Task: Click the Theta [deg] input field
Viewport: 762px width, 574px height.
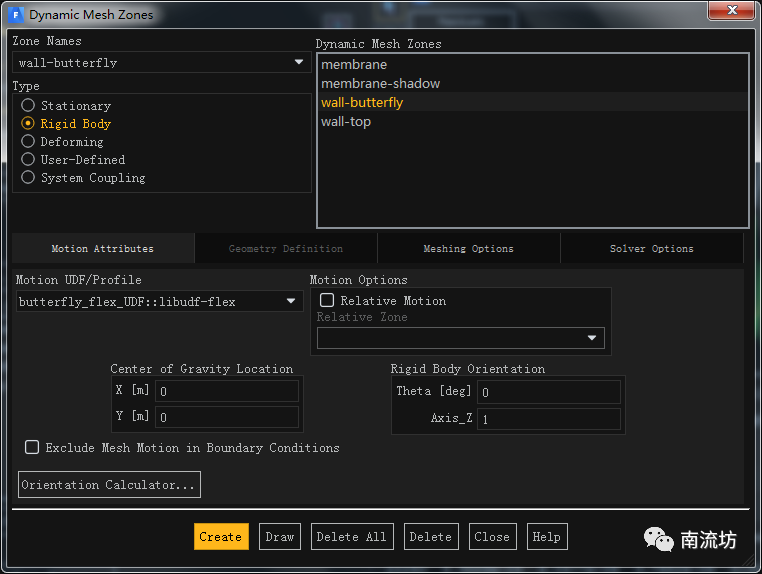Action: click(548, 392)
